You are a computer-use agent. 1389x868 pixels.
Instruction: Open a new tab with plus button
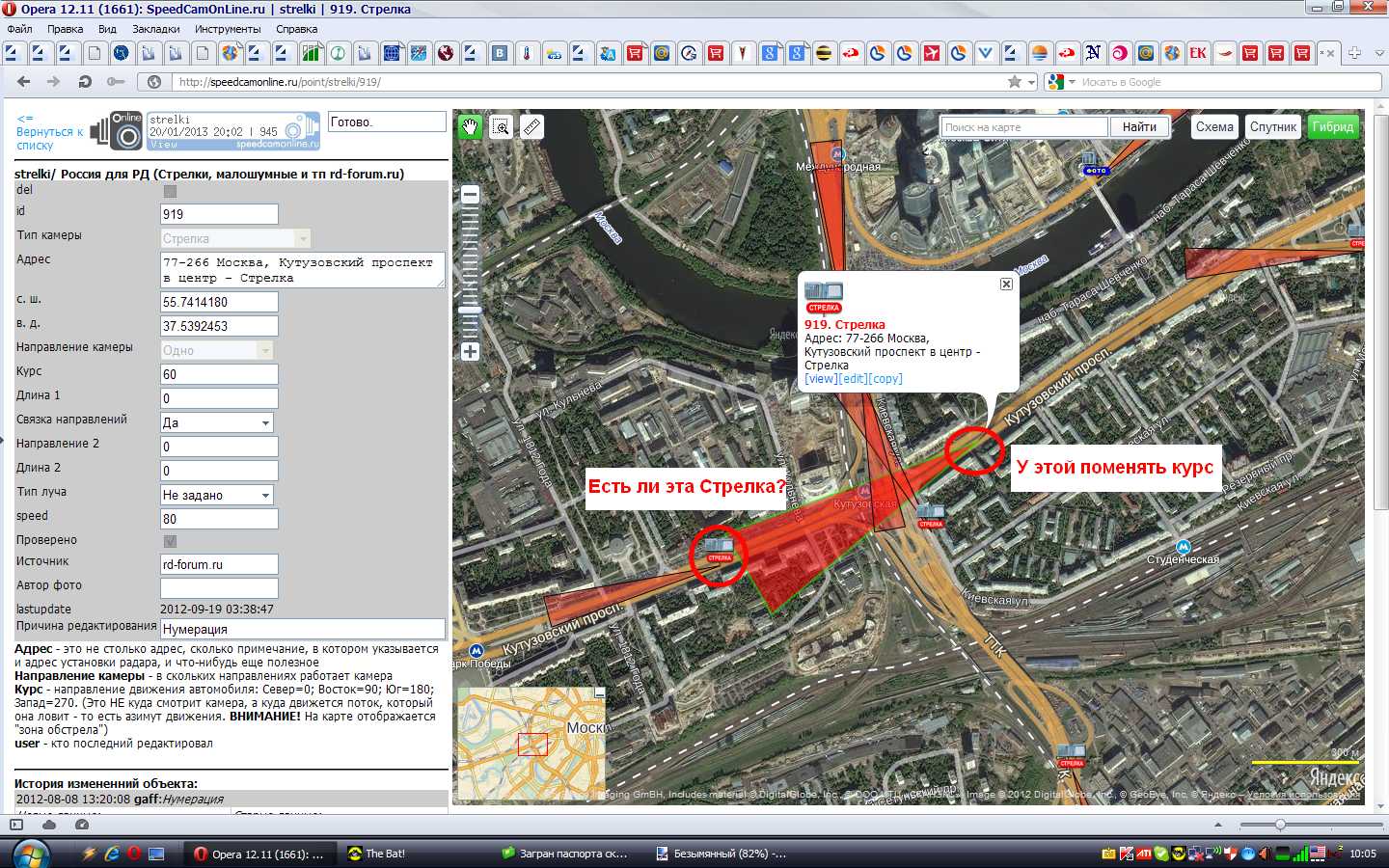coord(1354,53)
